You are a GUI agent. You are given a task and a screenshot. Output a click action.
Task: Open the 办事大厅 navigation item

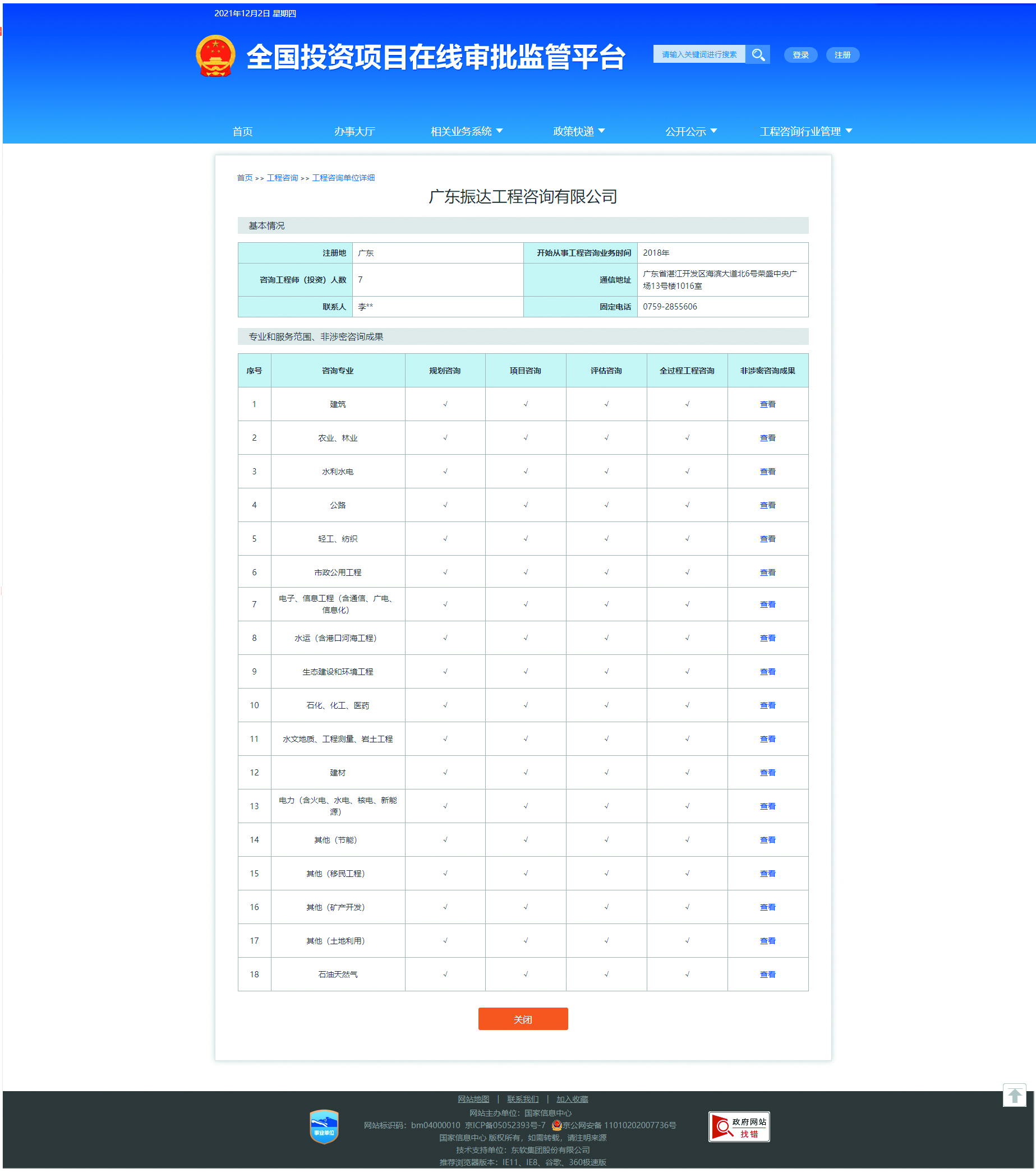(354, 131)
